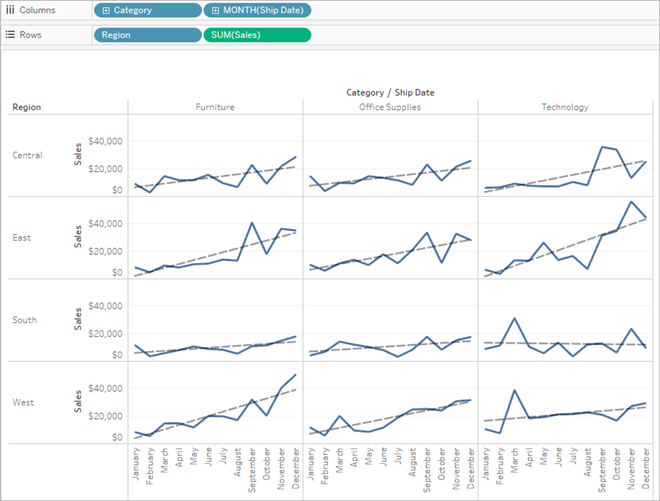
Task: Select the Category pill on Columns
Action: tap(148, 11)
